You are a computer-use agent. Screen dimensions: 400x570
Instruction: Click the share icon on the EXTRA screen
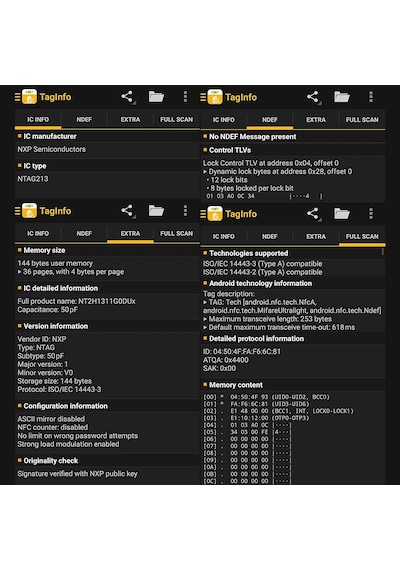point(127,210)
